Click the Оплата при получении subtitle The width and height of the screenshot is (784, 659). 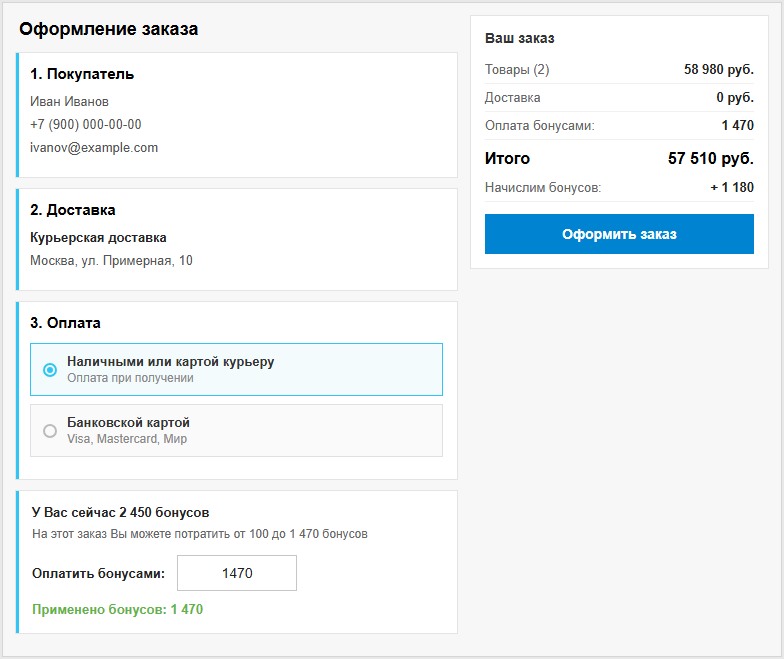[x=130, y=378]
